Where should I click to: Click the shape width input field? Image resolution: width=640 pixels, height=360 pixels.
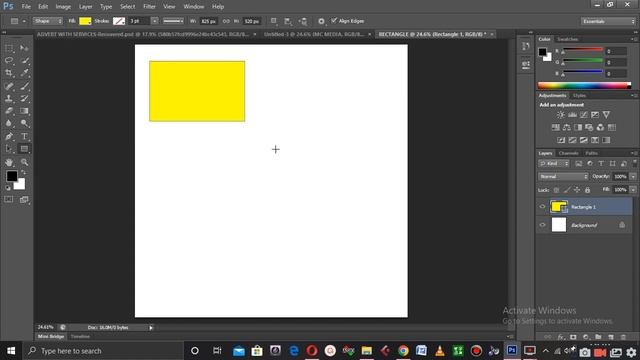pyautogui.click(x=209, y=21)
